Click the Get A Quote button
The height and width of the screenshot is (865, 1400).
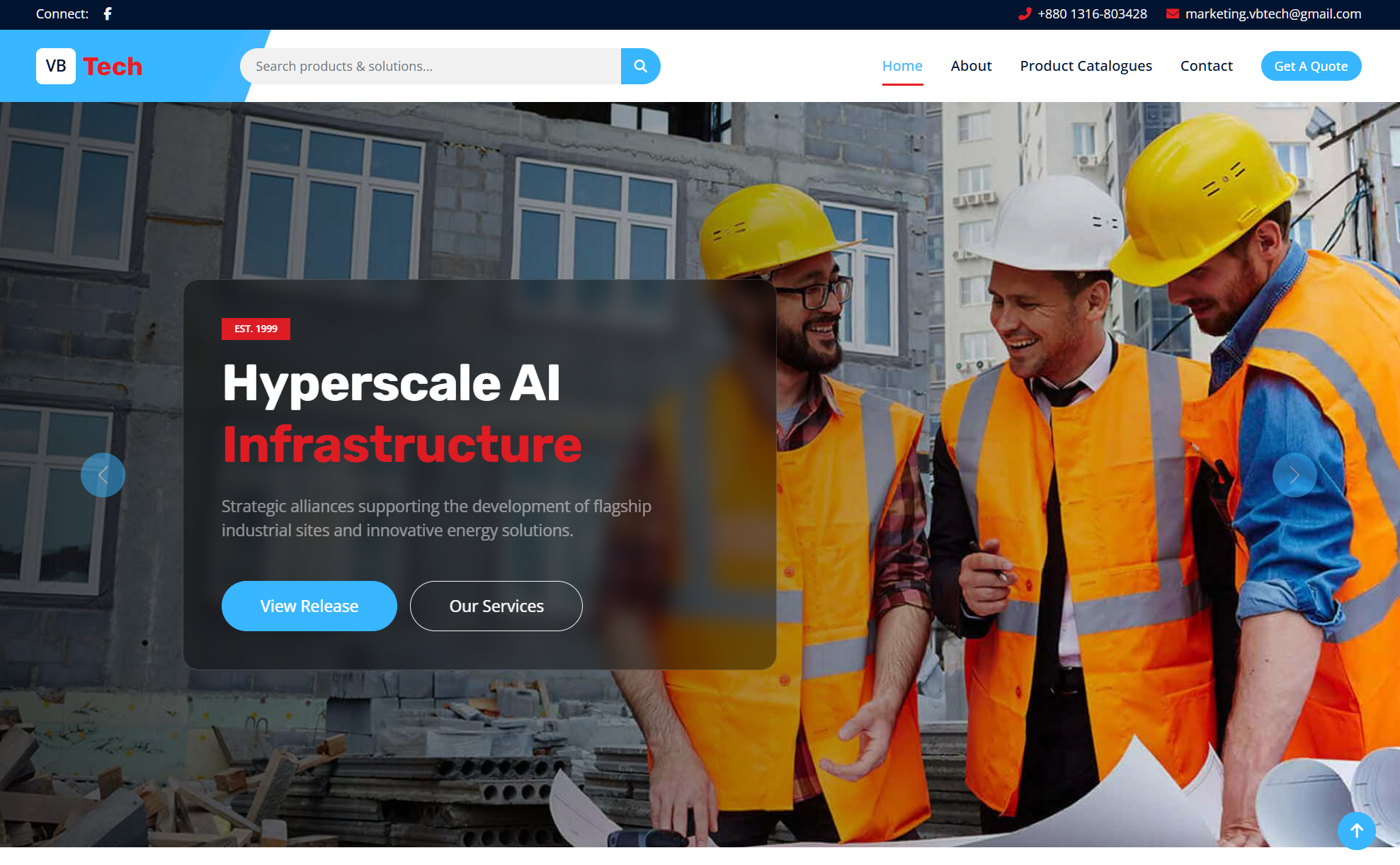pos(1311,66)
